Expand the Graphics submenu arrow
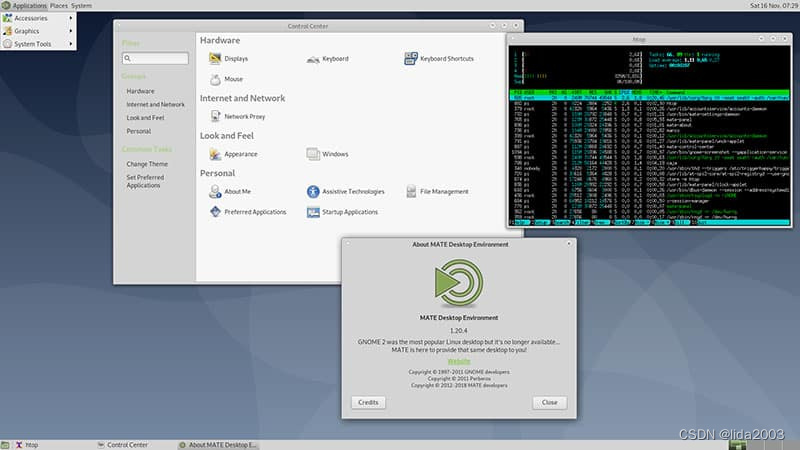This screenshot has width=800, height=450. pos(70,31)
